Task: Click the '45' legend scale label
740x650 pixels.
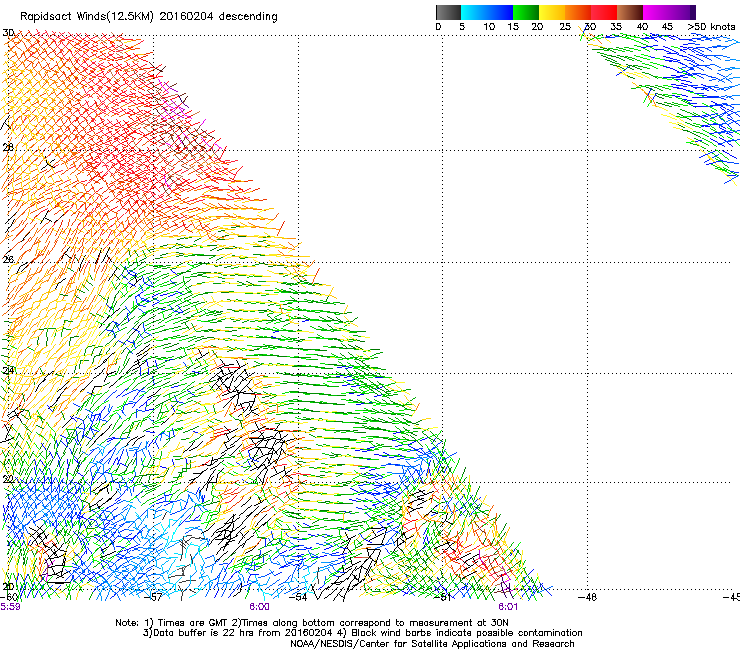Action: click(x=667, y=27)
